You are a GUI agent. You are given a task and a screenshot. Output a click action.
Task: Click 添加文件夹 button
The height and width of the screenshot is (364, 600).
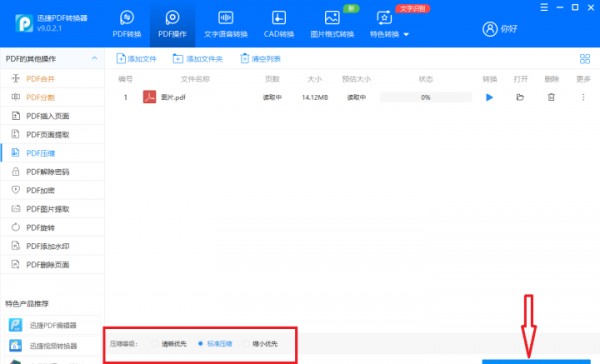(x=198, y=59)
